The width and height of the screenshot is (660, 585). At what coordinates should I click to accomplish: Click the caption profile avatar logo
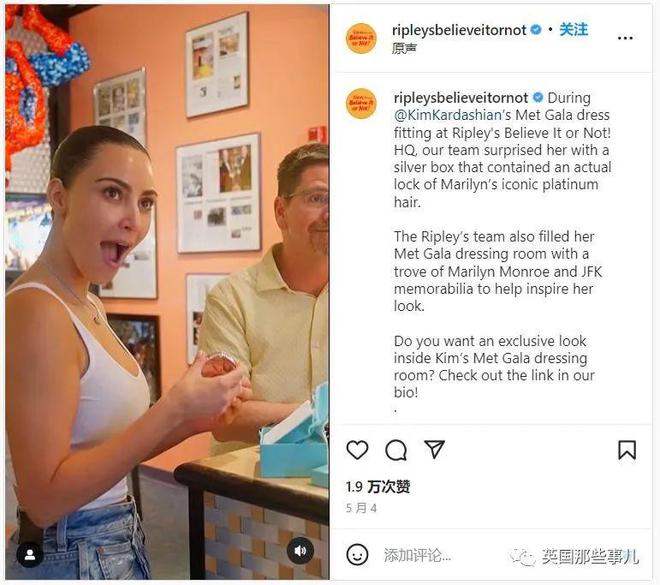tap(361, 104)
